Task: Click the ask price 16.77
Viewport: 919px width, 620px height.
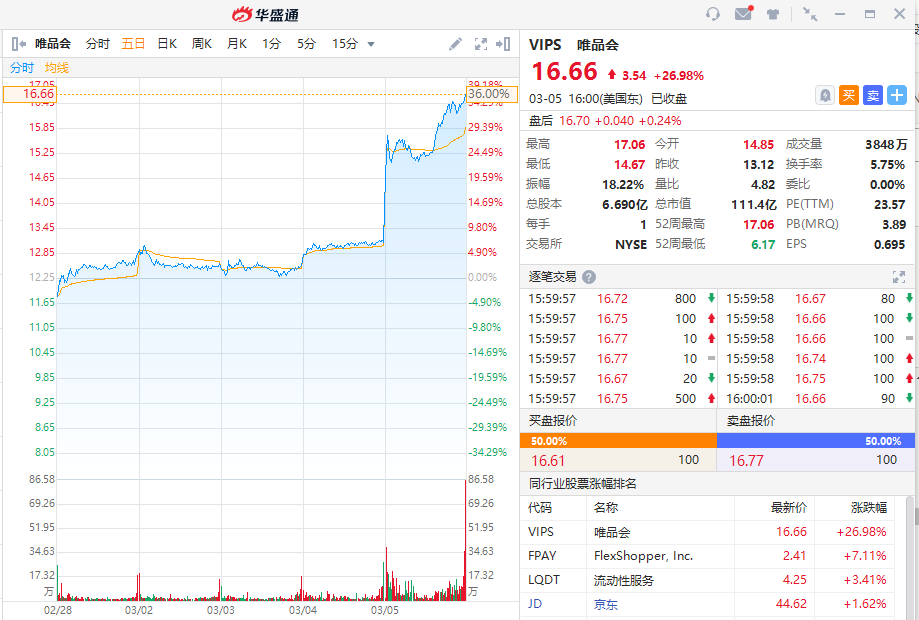Action: pyautogui.click(x=746, y=461)
